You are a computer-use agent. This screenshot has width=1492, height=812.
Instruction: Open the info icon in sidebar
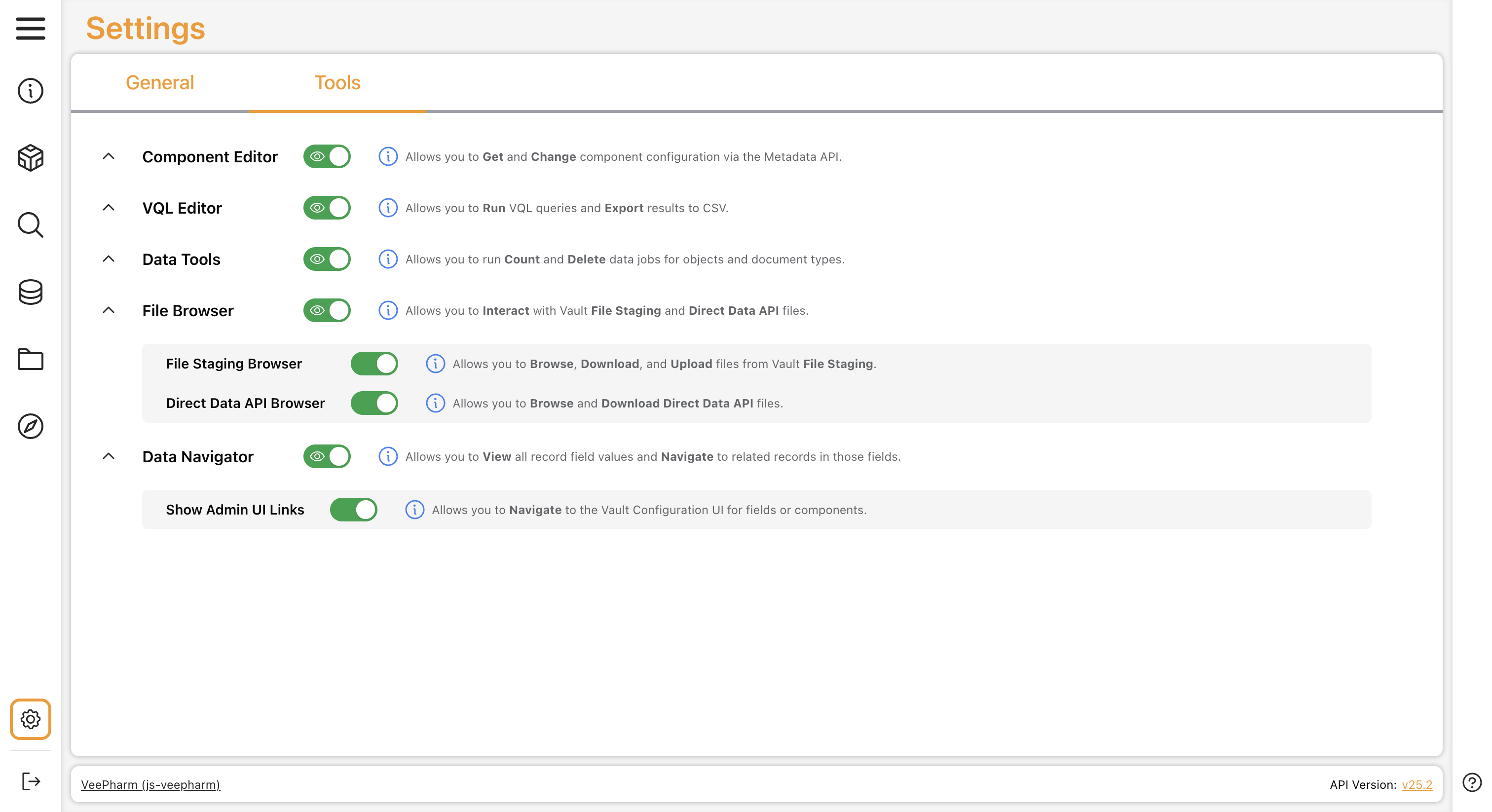[x=30, y=91]
